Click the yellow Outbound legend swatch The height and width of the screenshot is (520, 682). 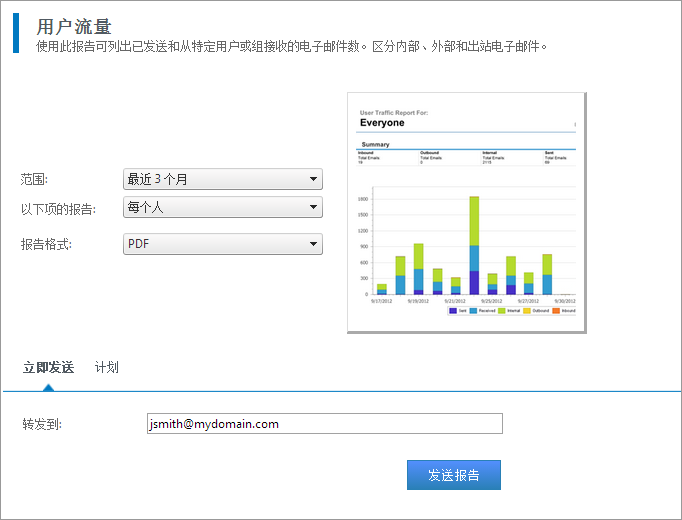[x=528, y=311]
